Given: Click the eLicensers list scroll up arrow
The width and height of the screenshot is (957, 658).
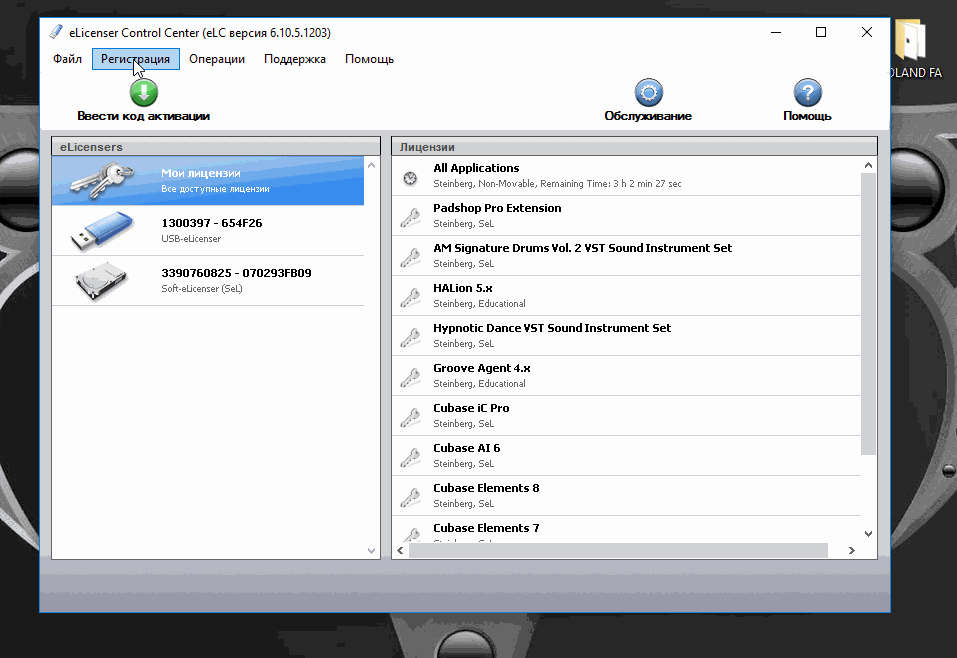Looking at the screenshot, I should click(371, 165).
